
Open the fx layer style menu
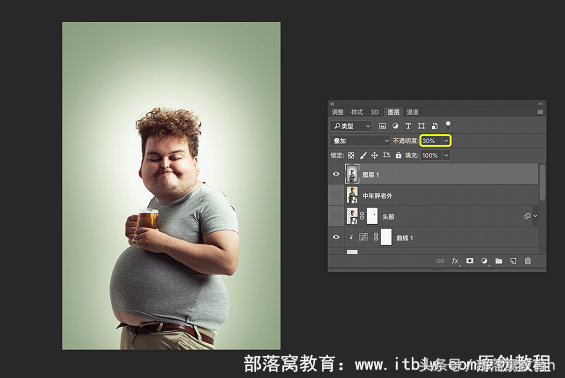[455, 261]
